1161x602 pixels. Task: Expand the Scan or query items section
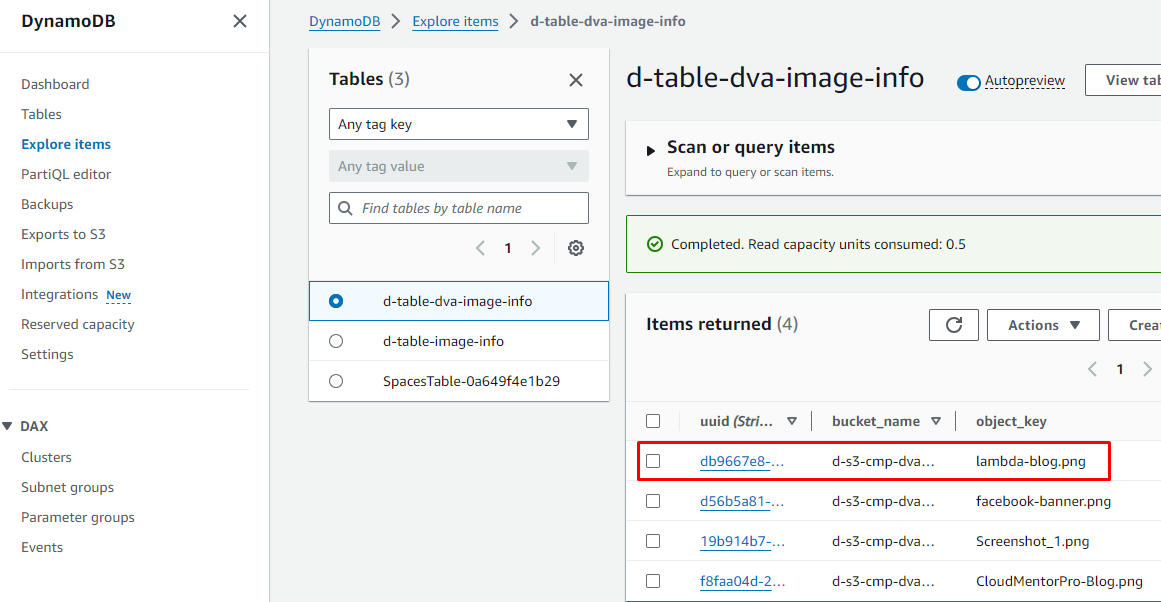[x=651, y=151]
